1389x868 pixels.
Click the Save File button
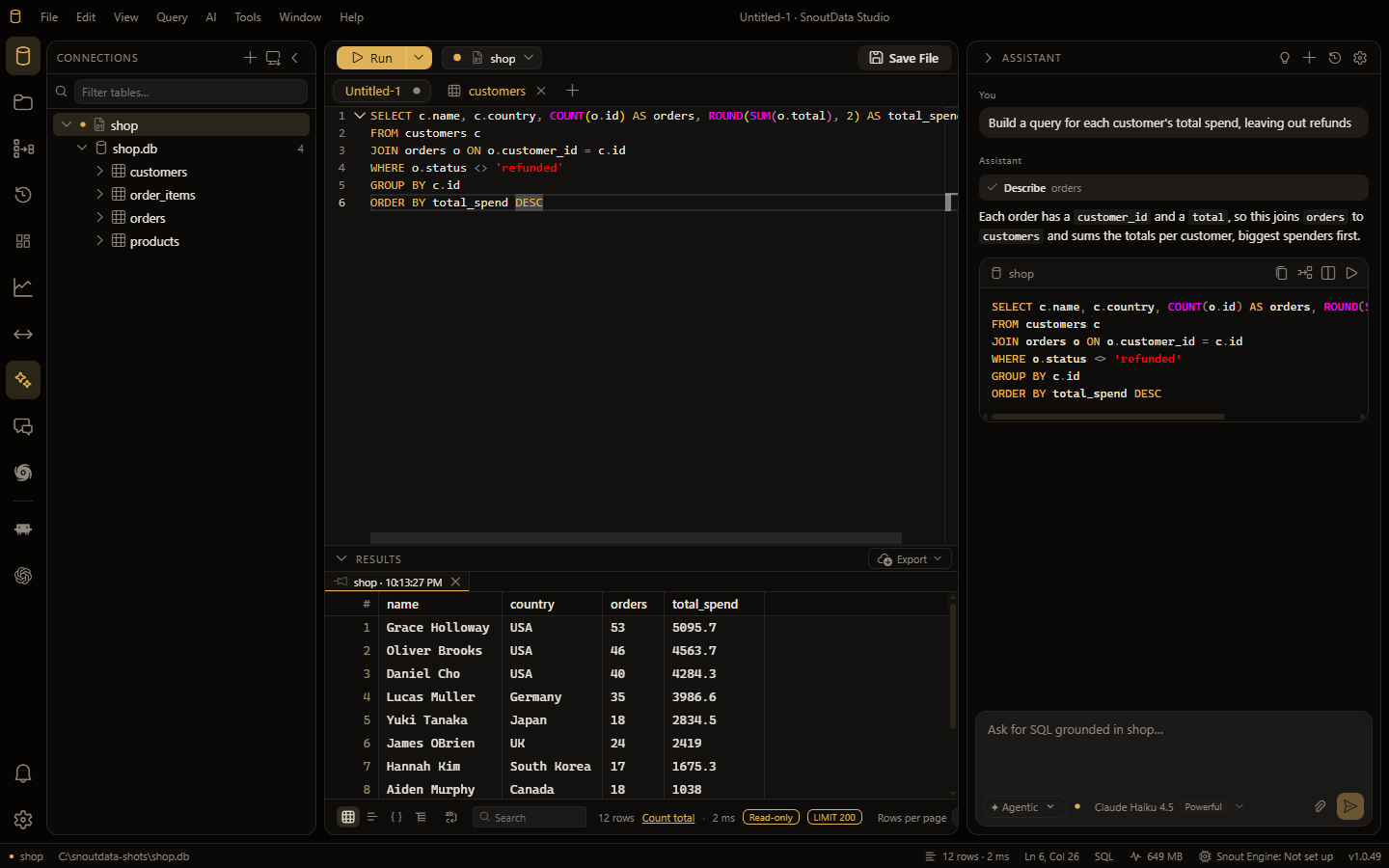[x=904, y=58]
